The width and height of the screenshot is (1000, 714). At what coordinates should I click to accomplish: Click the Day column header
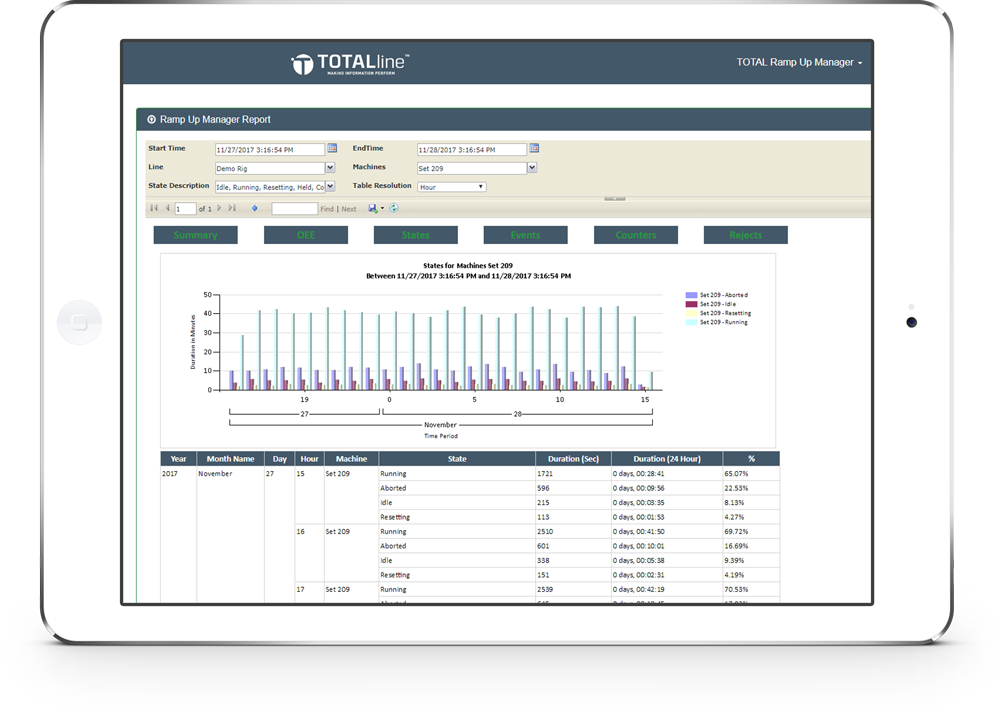click(x=280, y=459)
